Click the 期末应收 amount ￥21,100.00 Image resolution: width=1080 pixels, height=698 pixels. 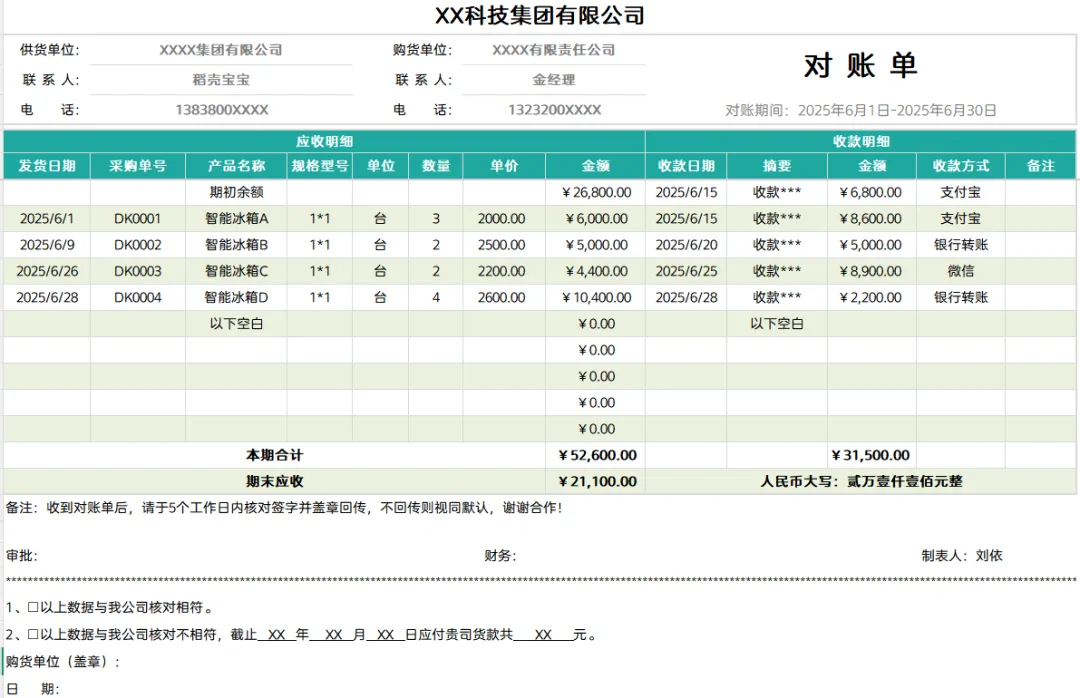click(596, 482)
